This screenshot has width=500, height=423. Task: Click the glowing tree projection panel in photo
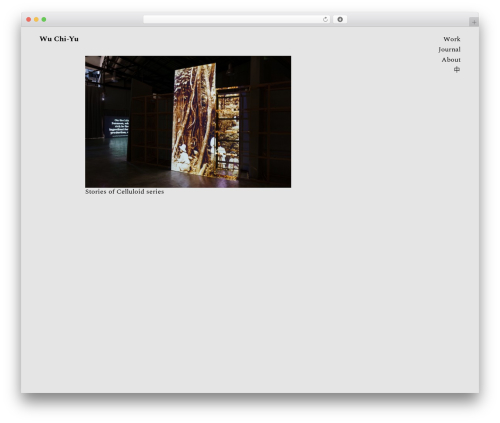click(x=194, y=120)
